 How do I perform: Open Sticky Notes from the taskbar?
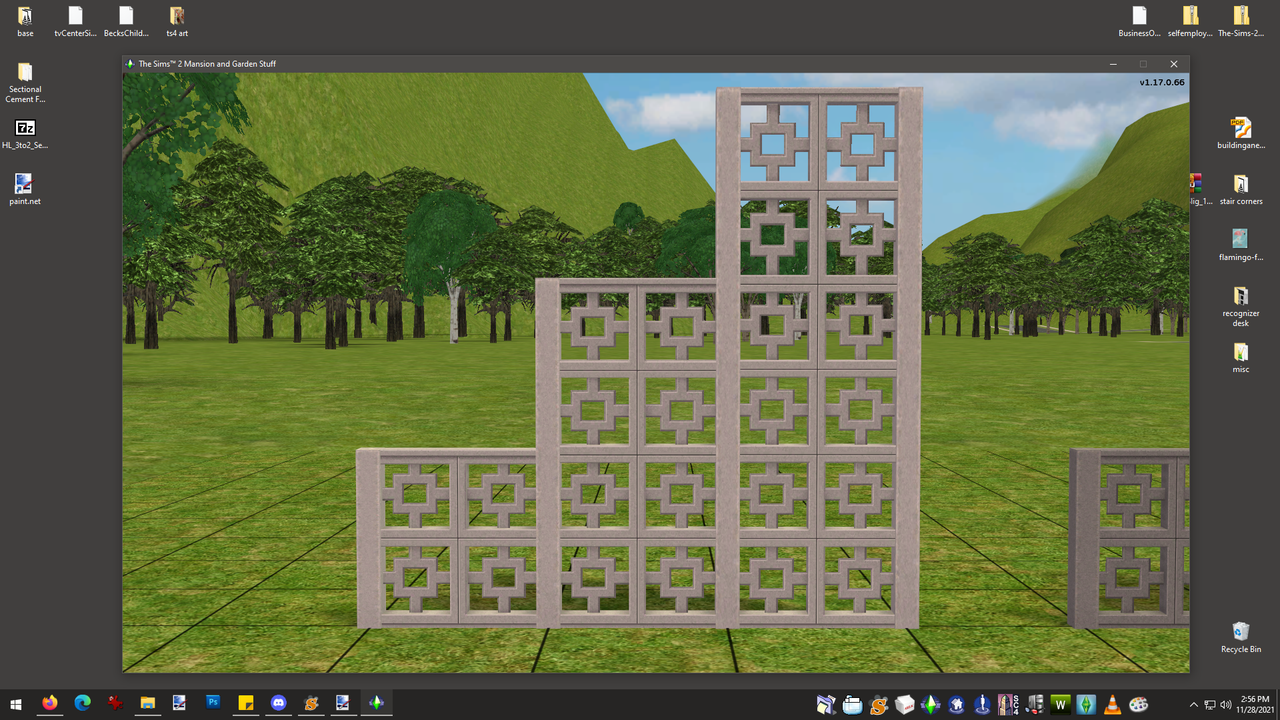point(245,703)
